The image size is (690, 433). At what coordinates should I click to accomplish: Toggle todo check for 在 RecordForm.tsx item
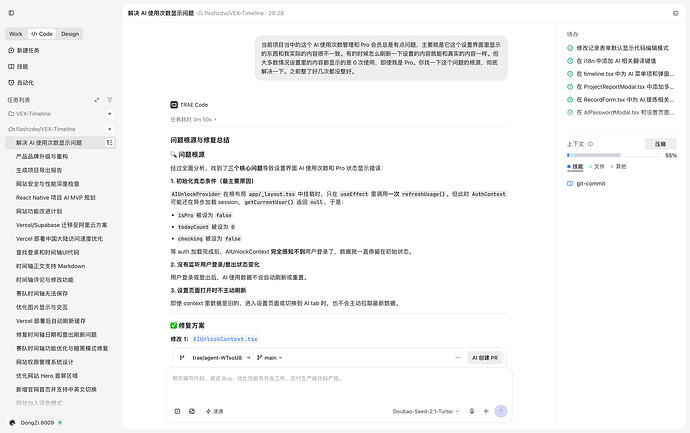[x=570, y=99]
